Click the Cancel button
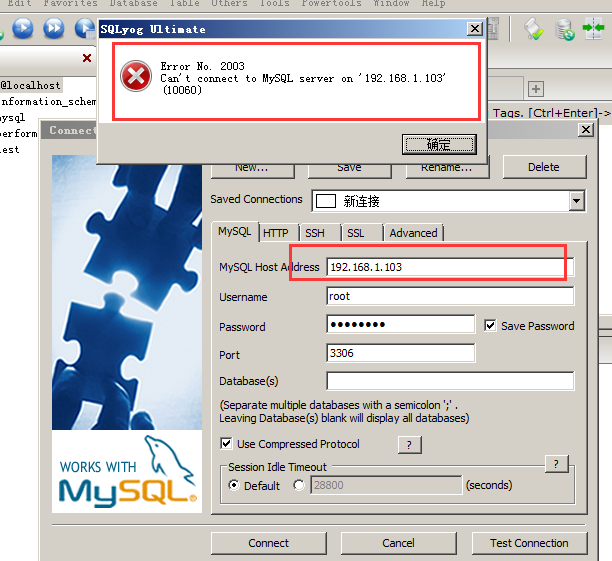Image resolution: width=612 pixels, height=561 pixels. [399, 543]
